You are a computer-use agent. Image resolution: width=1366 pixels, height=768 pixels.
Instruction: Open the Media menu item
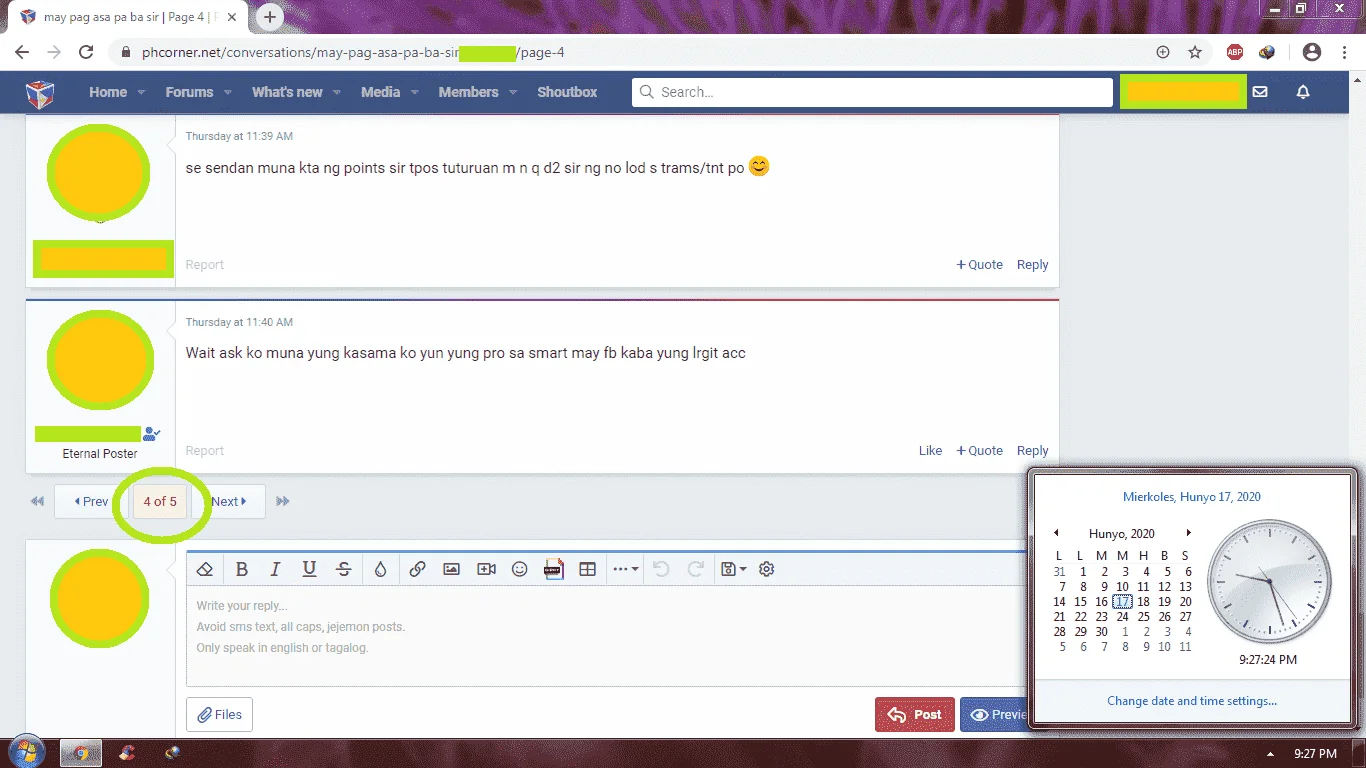pyautogui.click(x=380, y=92)
